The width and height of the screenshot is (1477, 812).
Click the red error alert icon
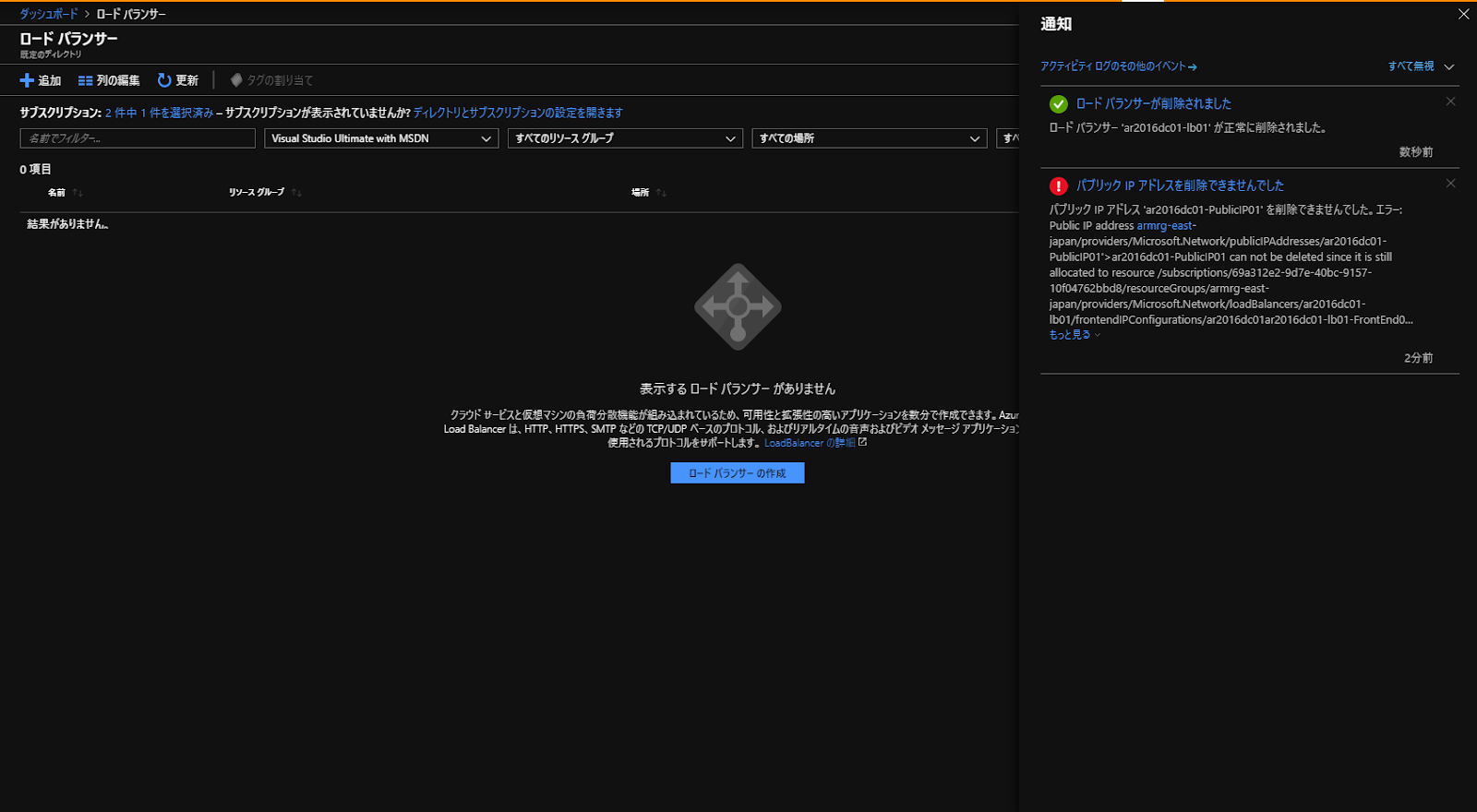[1059, 185]
